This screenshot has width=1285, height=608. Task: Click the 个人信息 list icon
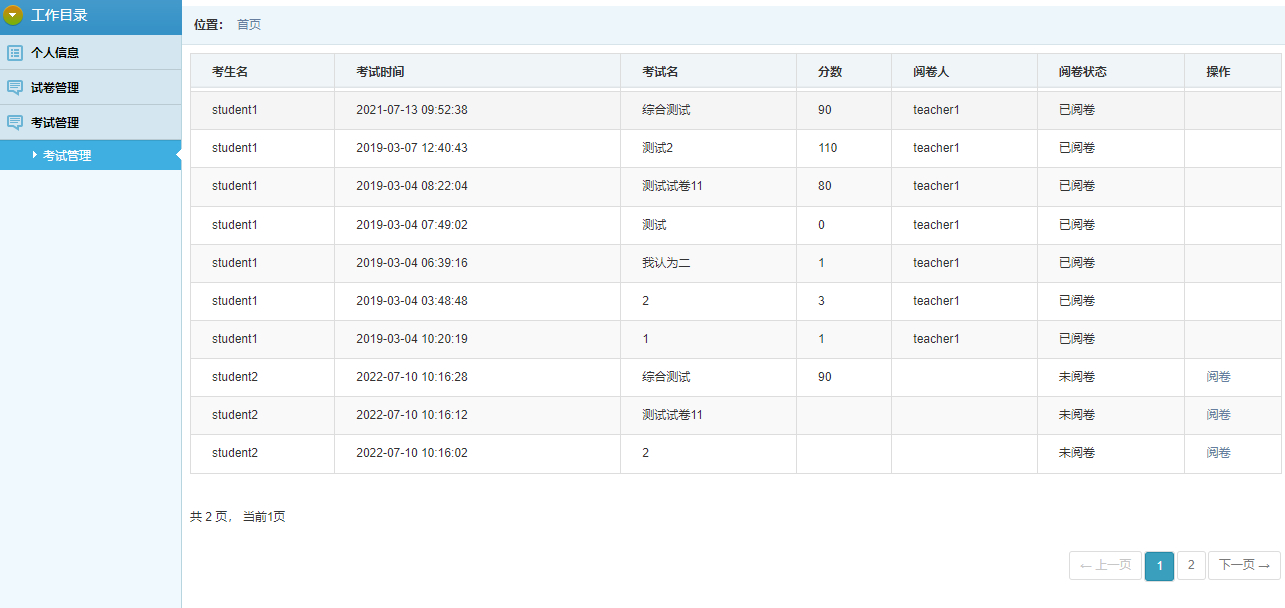[x=15, y=52]
